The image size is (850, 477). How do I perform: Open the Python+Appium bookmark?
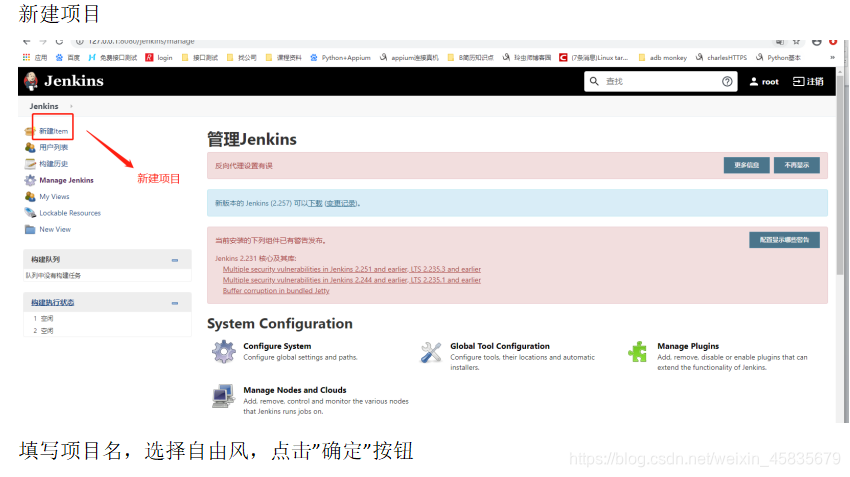coord(340,57)
